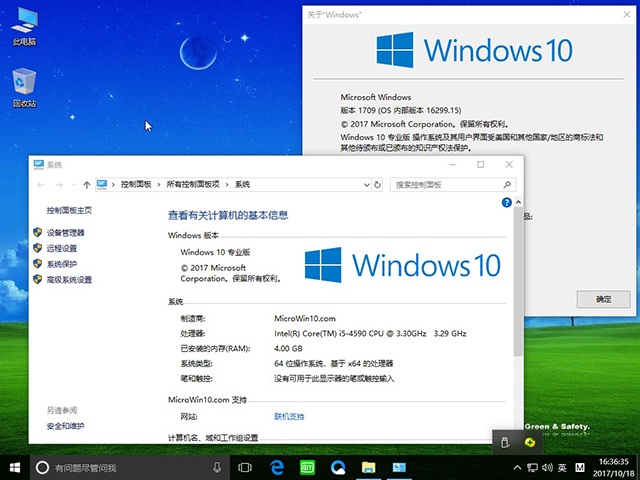Click the control panel icon in address bar
The image size is (640, 480).
(x=102, y=184)
